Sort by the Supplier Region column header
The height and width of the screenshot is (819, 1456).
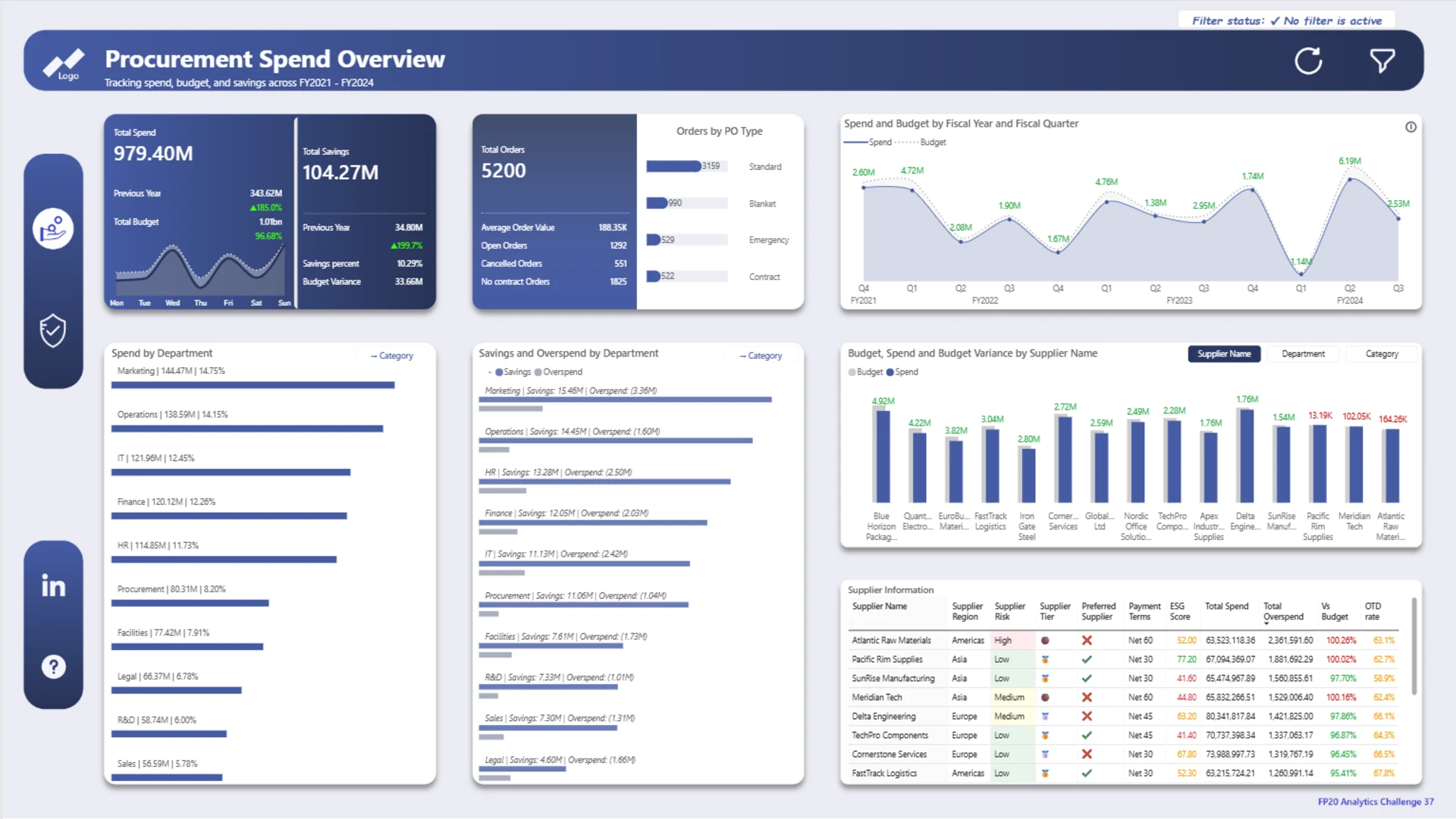coord(967,611)
